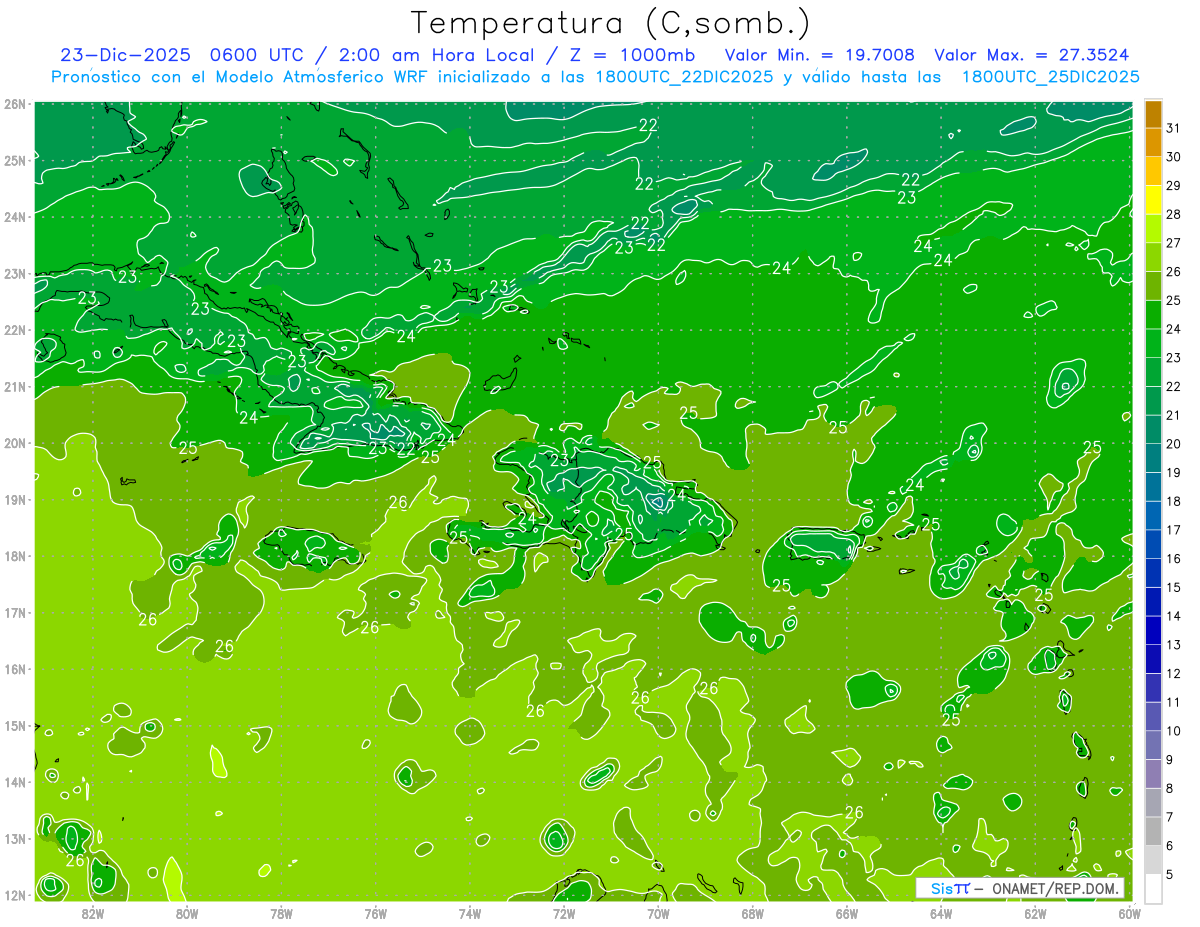Click legend value 25 on the color scale

[x=1173, y=300]
